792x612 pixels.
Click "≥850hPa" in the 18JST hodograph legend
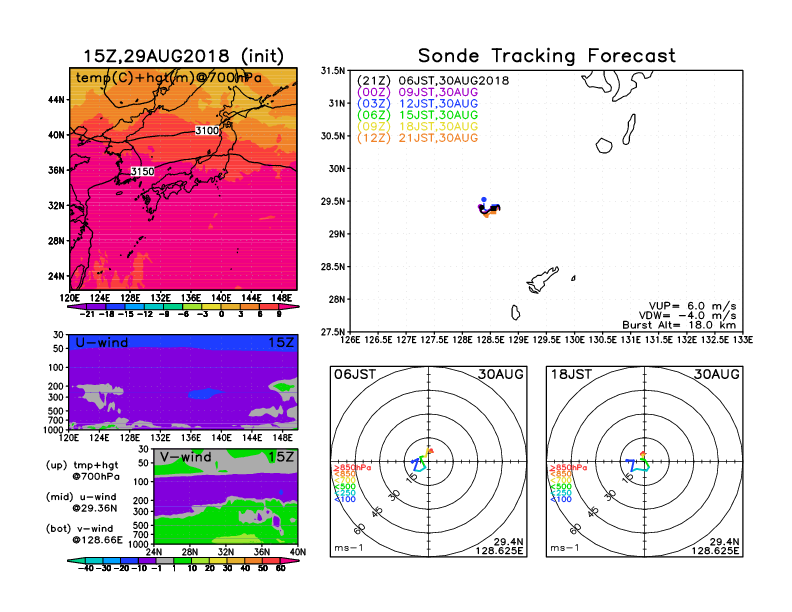click(569, 468)
